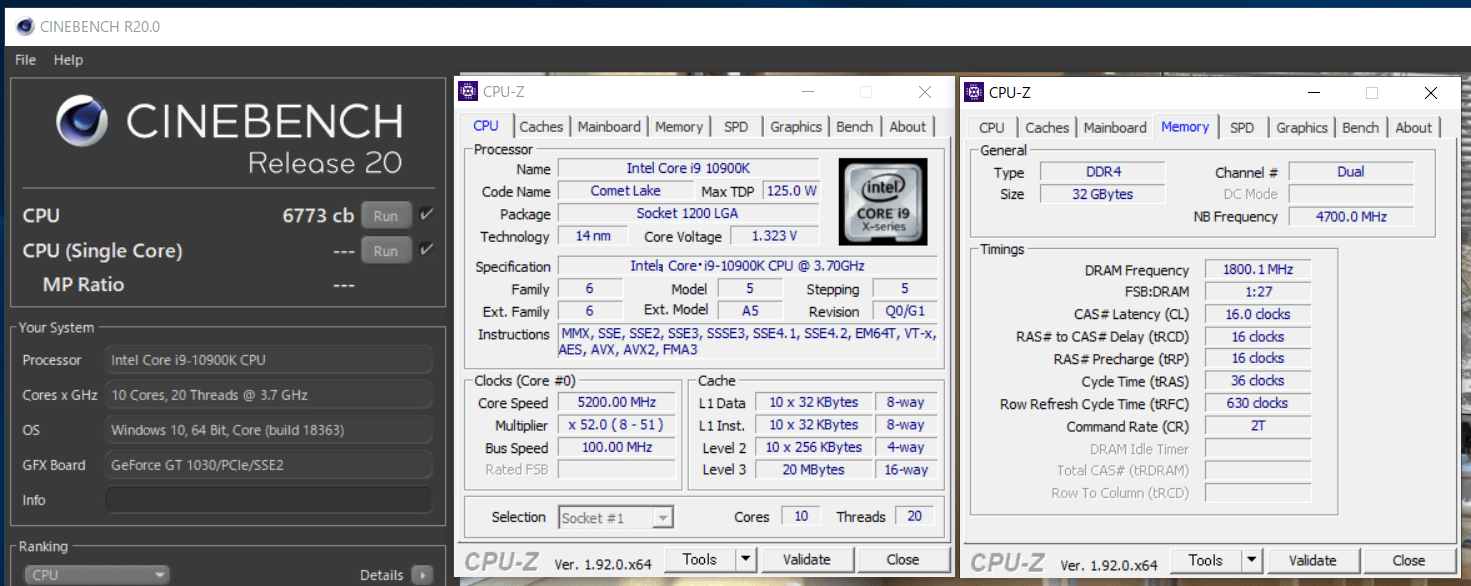Screen dimensions: 1471x586
Task: Select the CPU tab in left CPU-Z
Action: [x=486, y=126]
